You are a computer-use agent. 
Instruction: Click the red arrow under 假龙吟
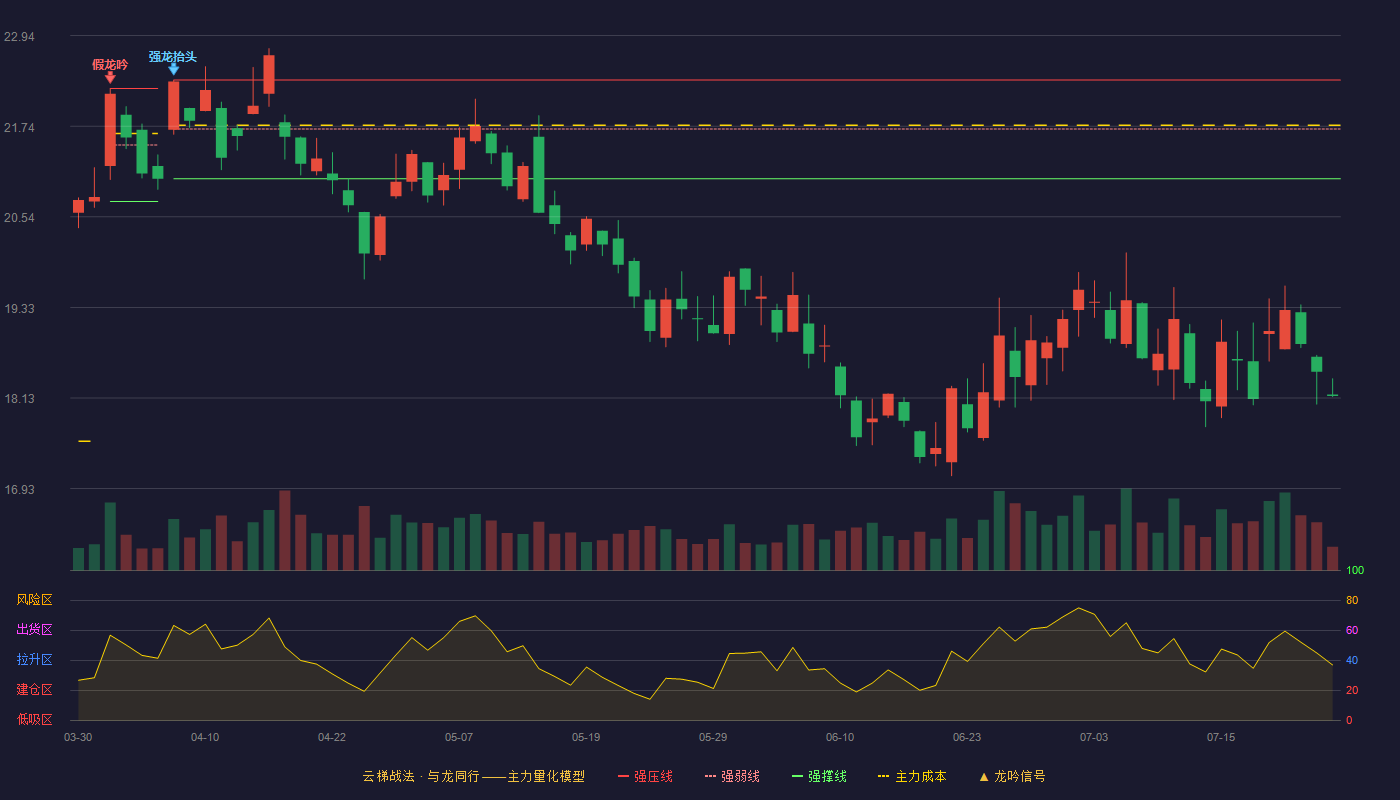tap(110, 78)
